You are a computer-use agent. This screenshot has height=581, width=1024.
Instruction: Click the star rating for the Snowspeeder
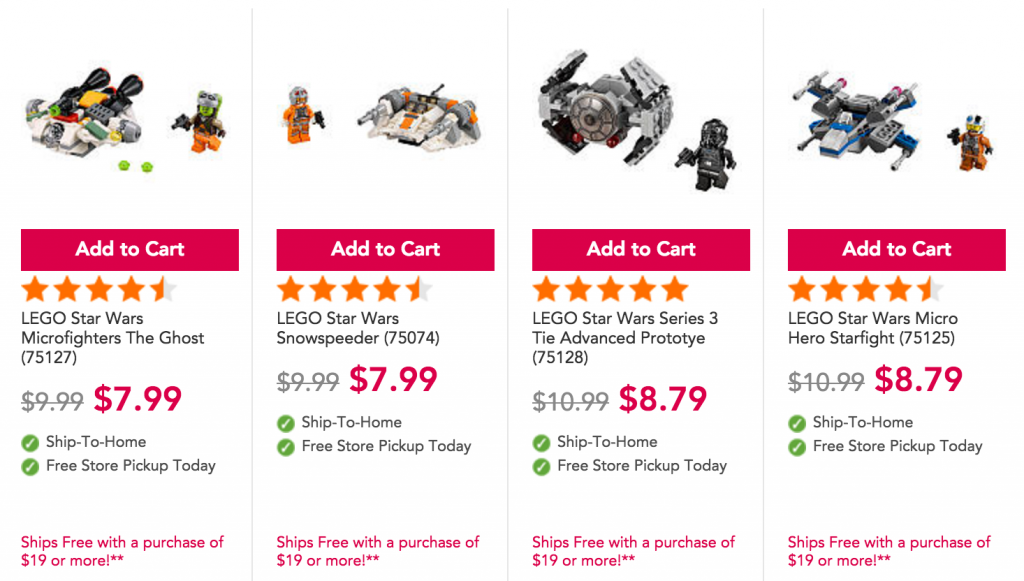click(x=355, y=289)
